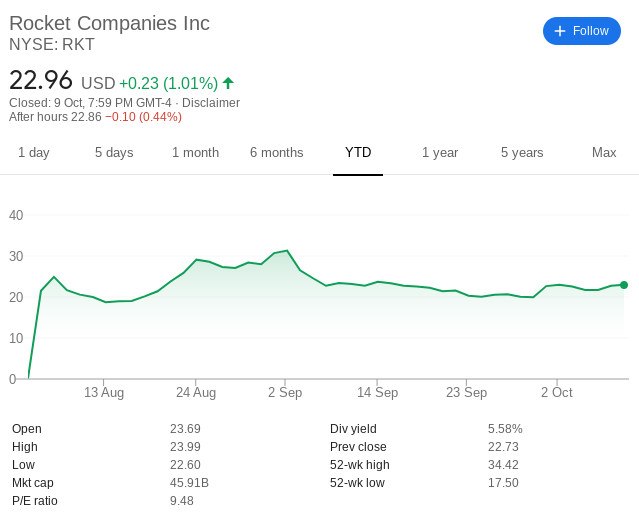Viewport: 639px width, 519px height.
Task: Switch to the 1 day tab
Action: 34,152
